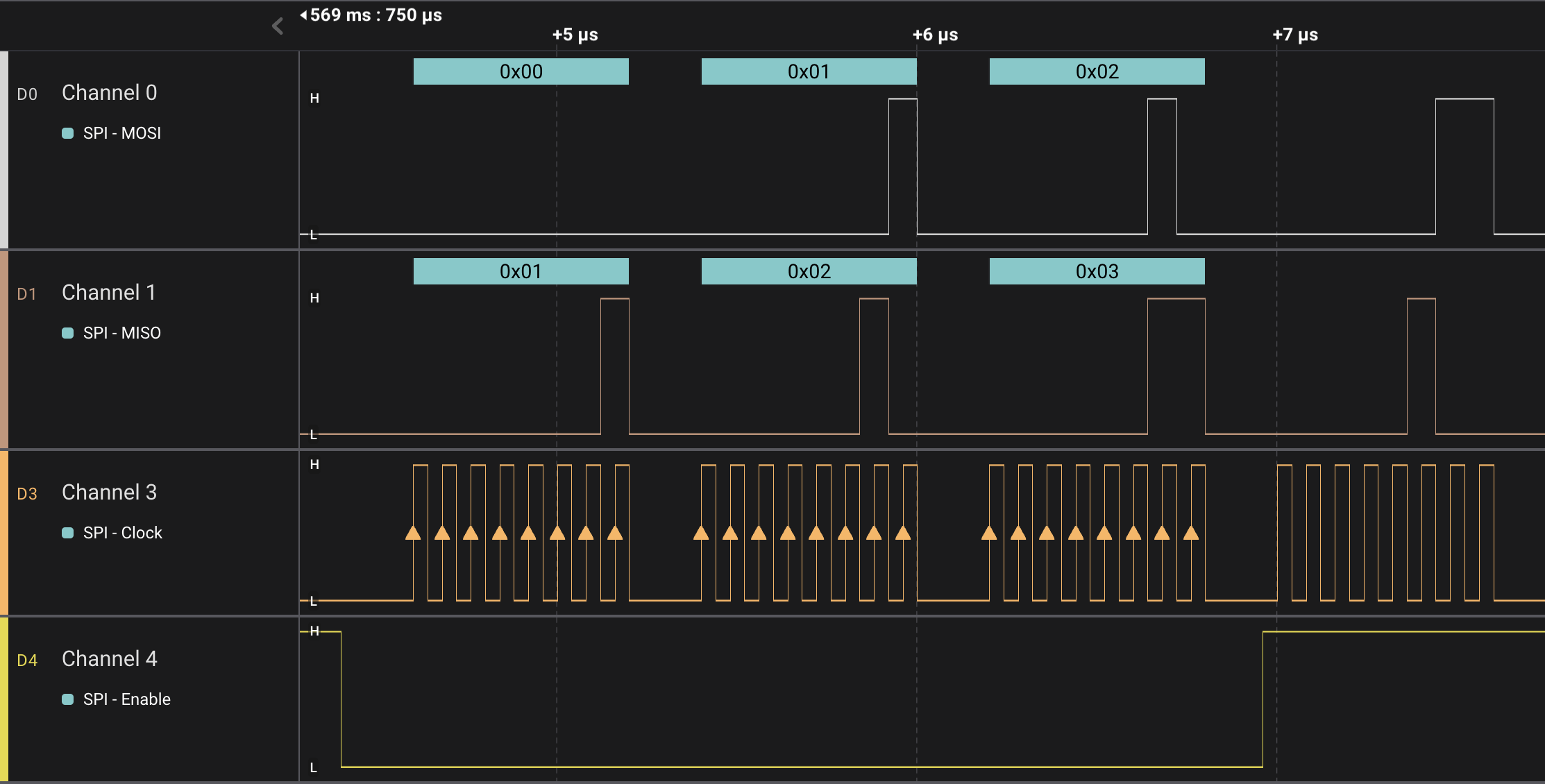Click the Channel 1 name label

tap(109, 292)
